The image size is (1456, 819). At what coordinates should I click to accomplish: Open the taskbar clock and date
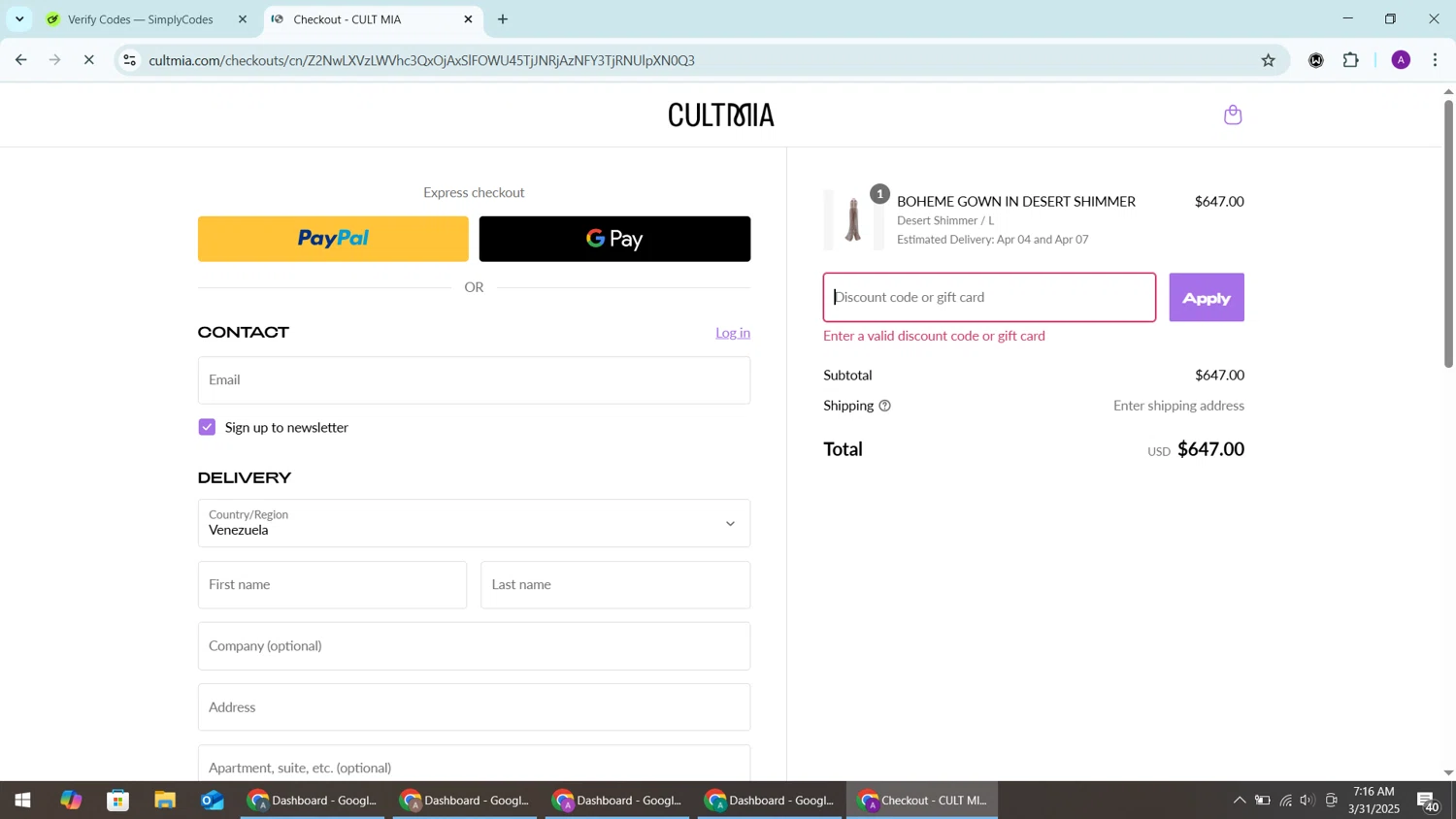(1373, 801)
